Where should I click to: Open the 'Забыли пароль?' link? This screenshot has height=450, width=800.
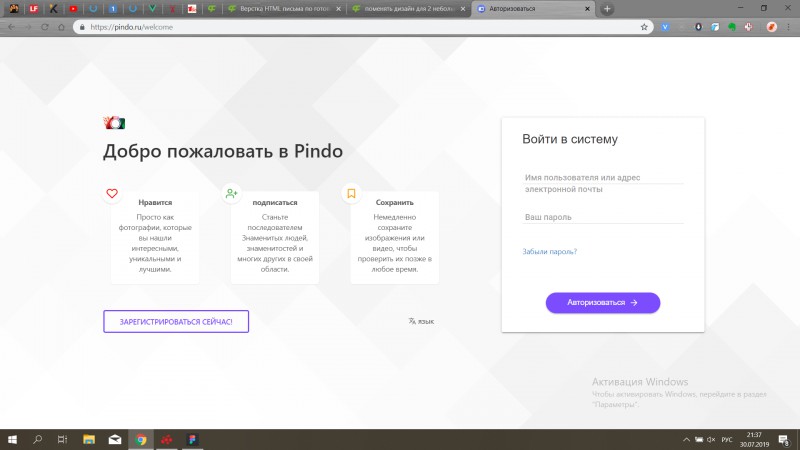(549, 252)
